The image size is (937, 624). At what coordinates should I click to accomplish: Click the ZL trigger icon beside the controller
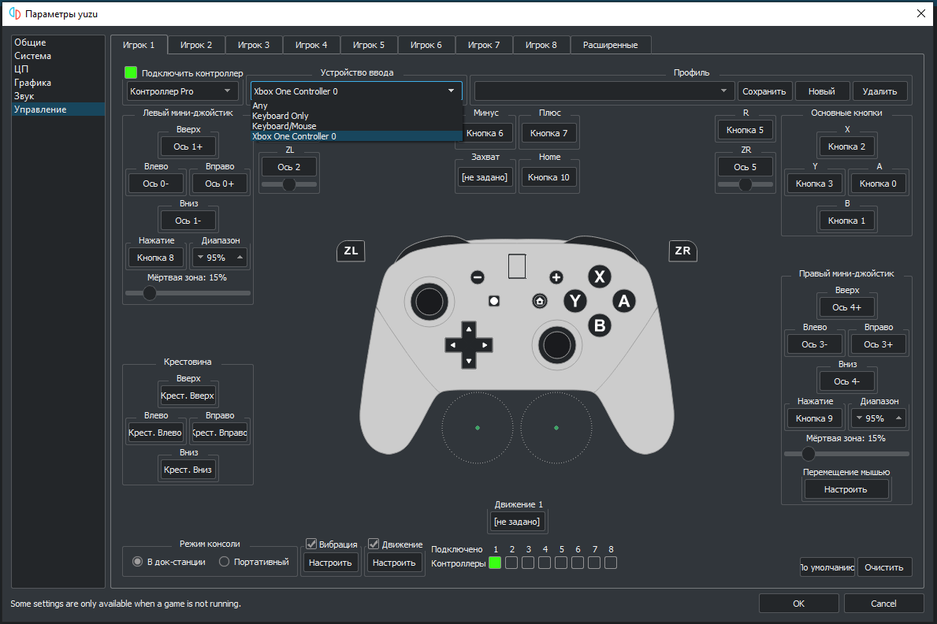tap(351, 251)
